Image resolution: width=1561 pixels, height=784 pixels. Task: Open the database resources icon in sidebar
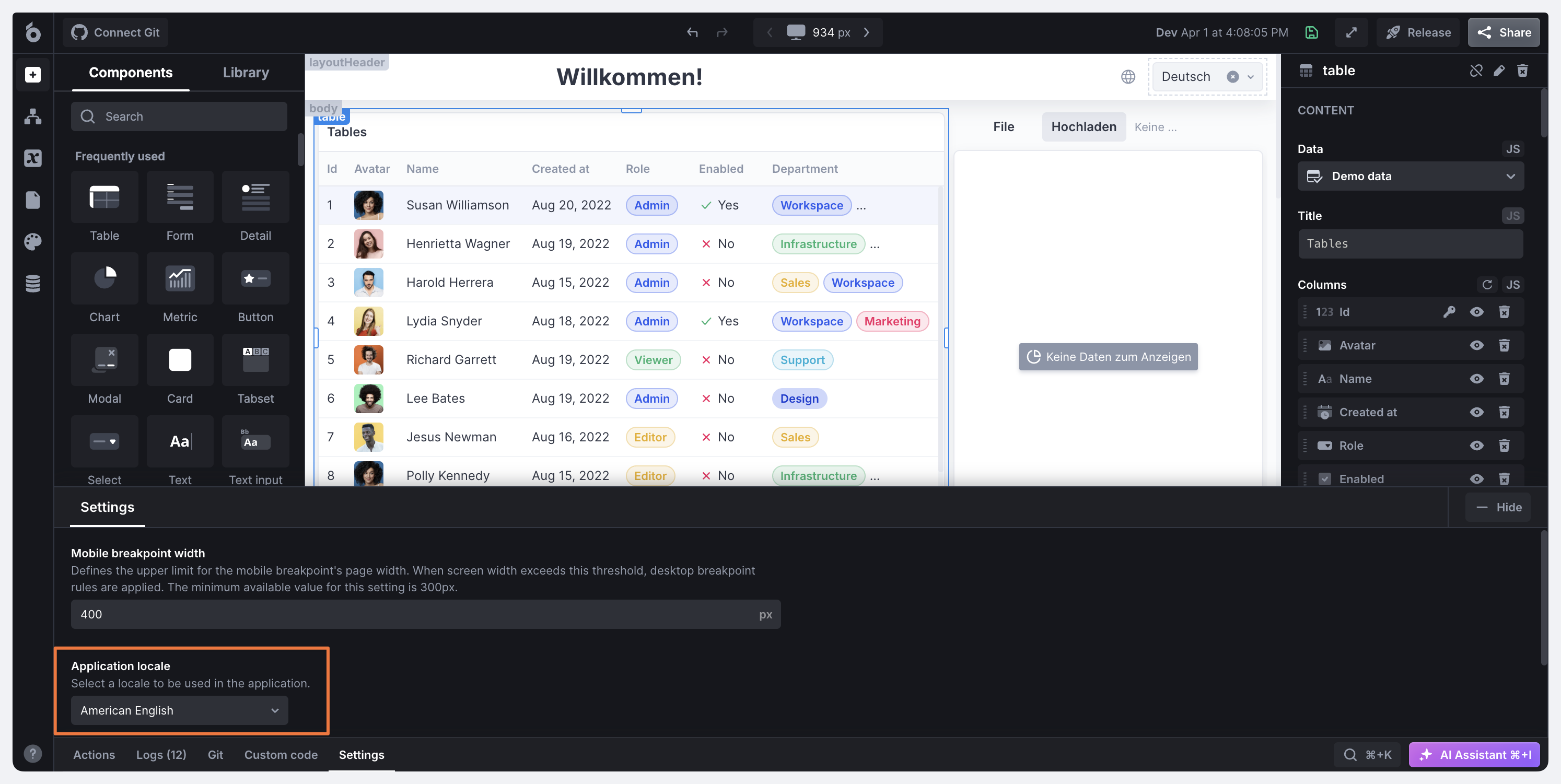33,284
